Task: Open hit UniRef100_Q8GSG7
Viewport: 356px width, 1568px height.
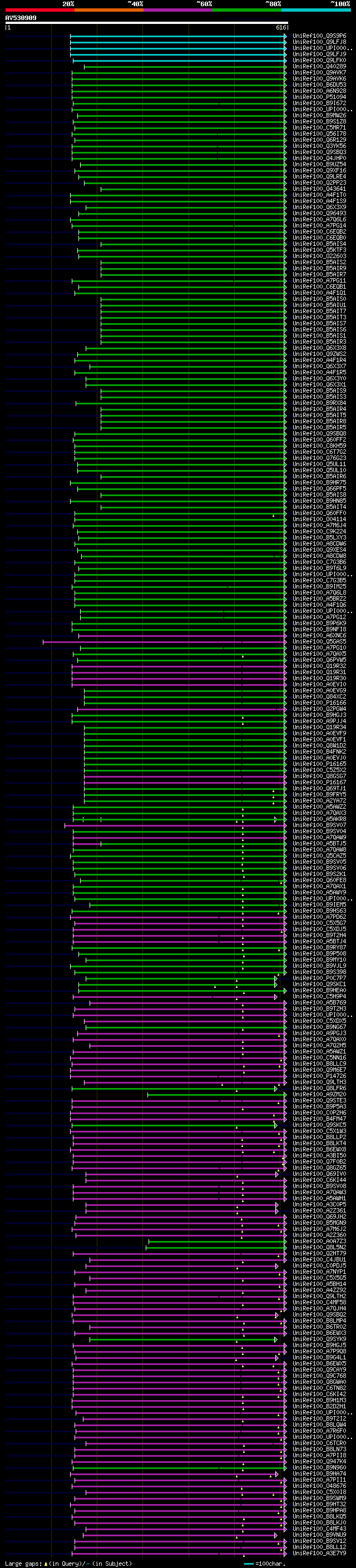Action: (319, 776)
